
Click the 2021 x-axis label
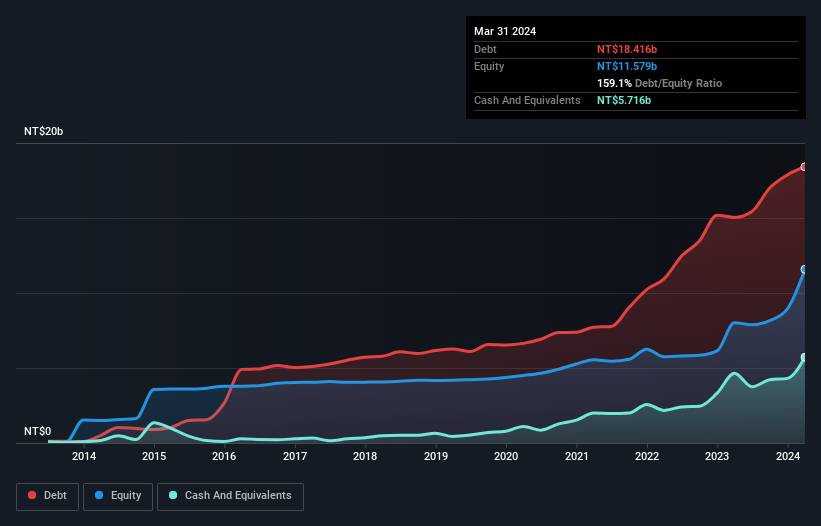tap(576, 456)
